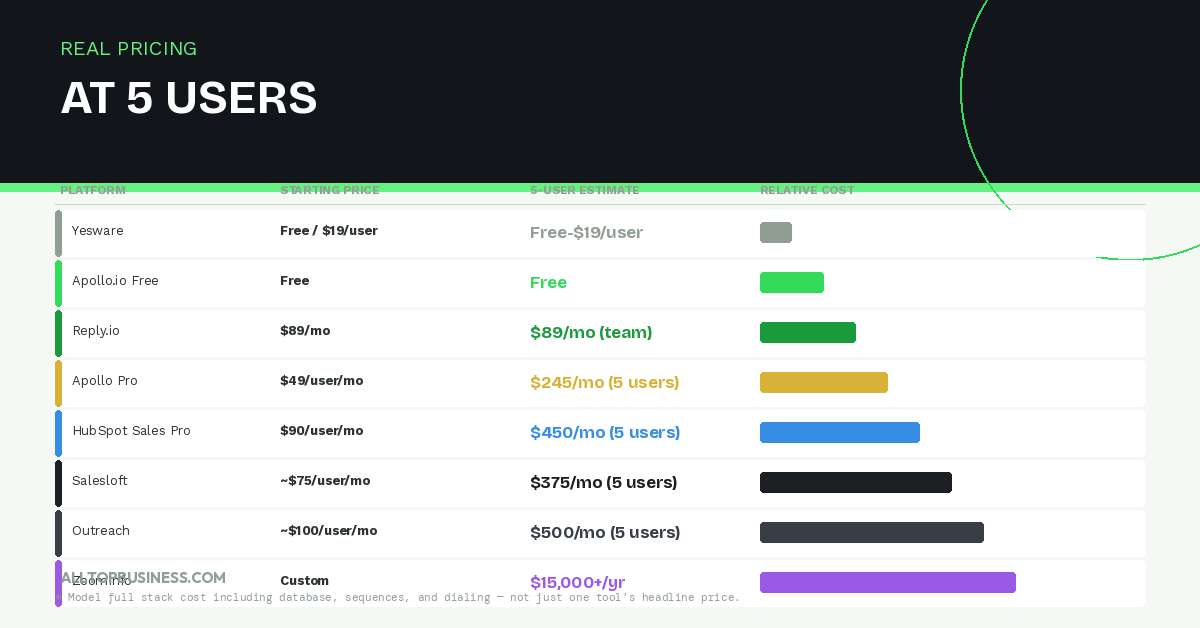Click the Outreach platform name
Viewport: 1200px width, 628px height.
101,531
